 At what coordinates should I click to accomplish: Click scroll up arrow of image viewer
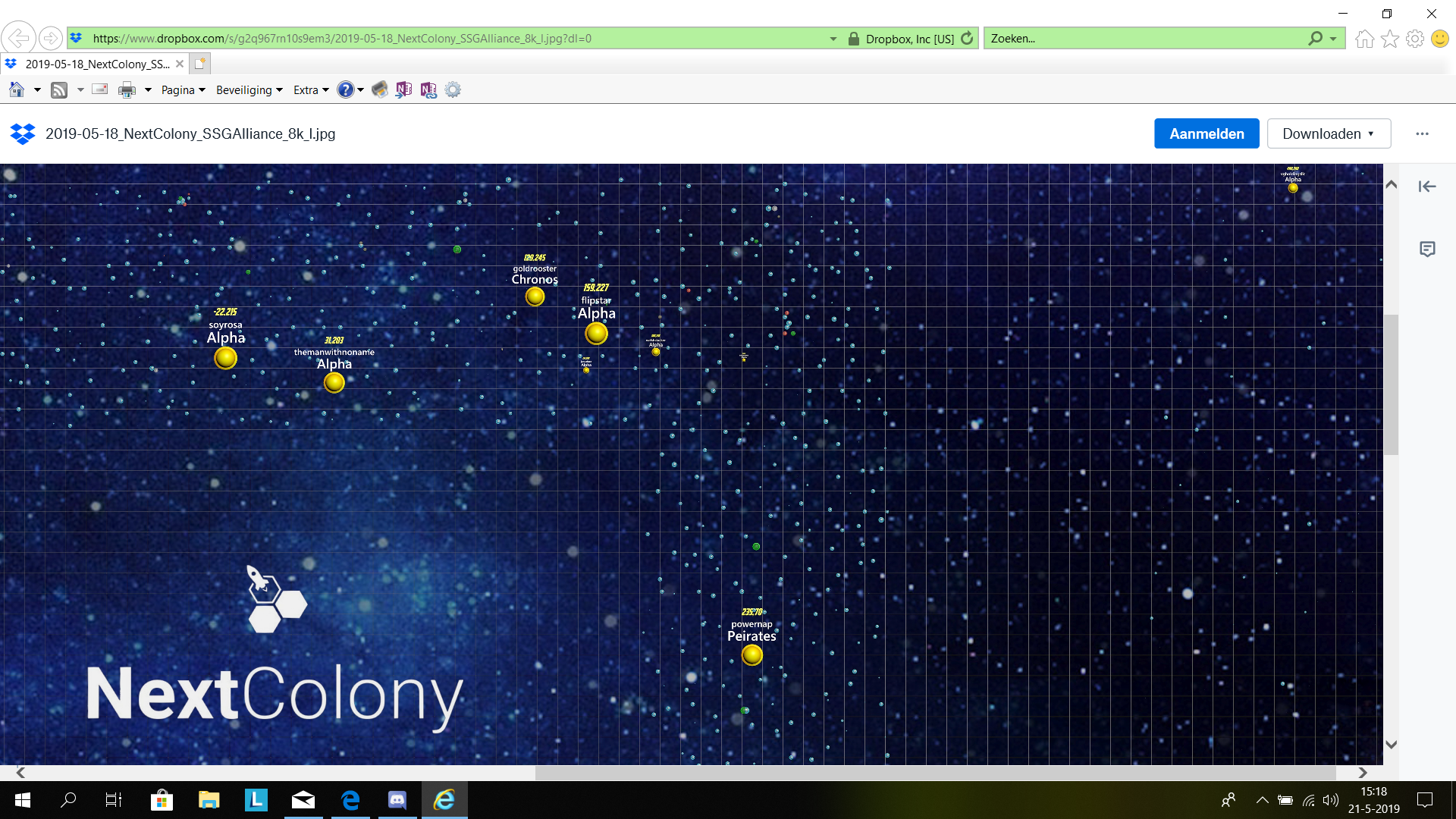click(x=1391, y=184)
